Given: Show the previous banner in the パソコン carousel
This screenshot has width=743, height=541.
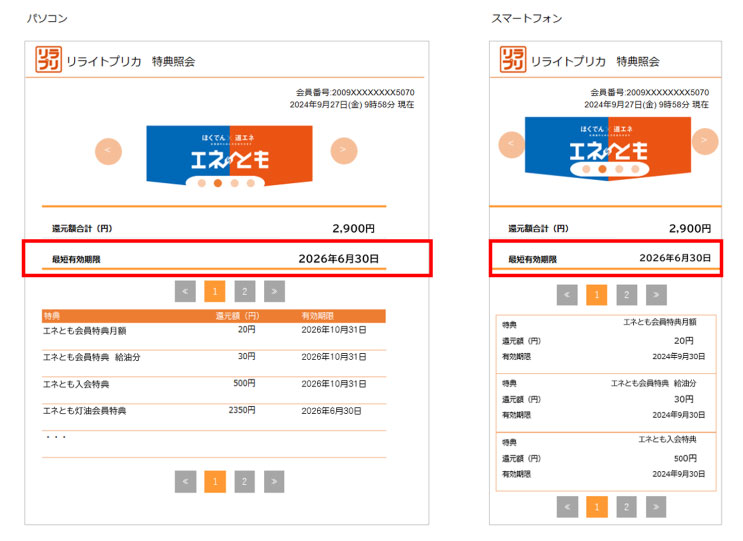Looking at the screenshot, I should [x=109, y=151].
